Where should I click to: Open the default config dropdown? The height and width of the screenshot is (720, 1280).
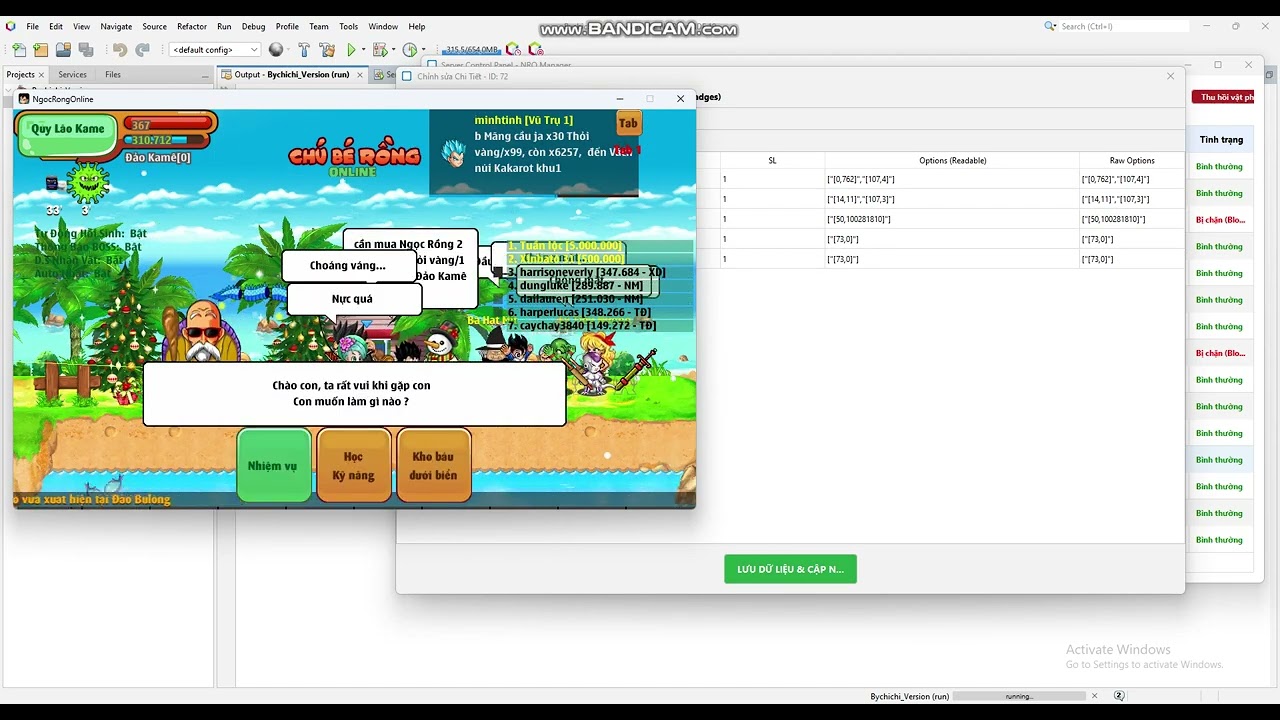click(x=215, y=49)
